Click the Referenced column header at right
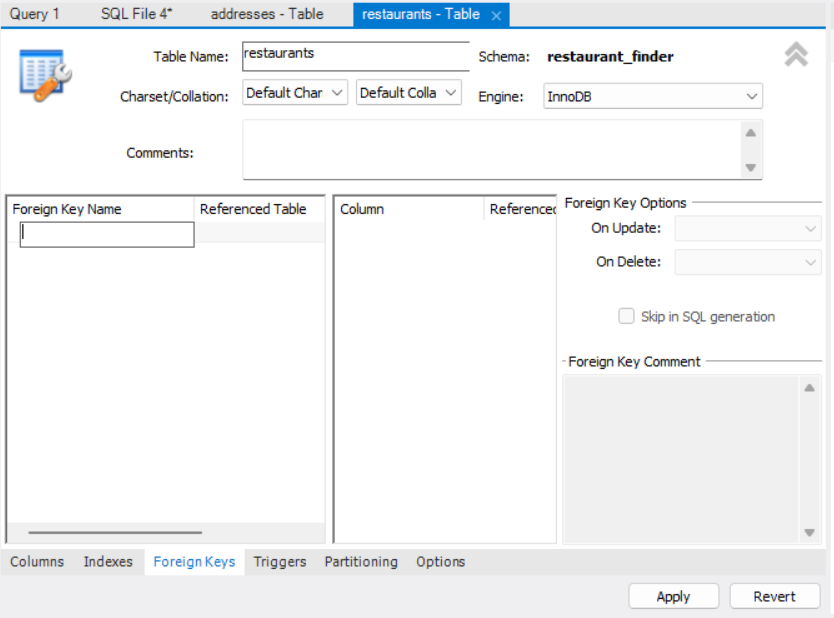Screen dimensions: 834x618 521,209
